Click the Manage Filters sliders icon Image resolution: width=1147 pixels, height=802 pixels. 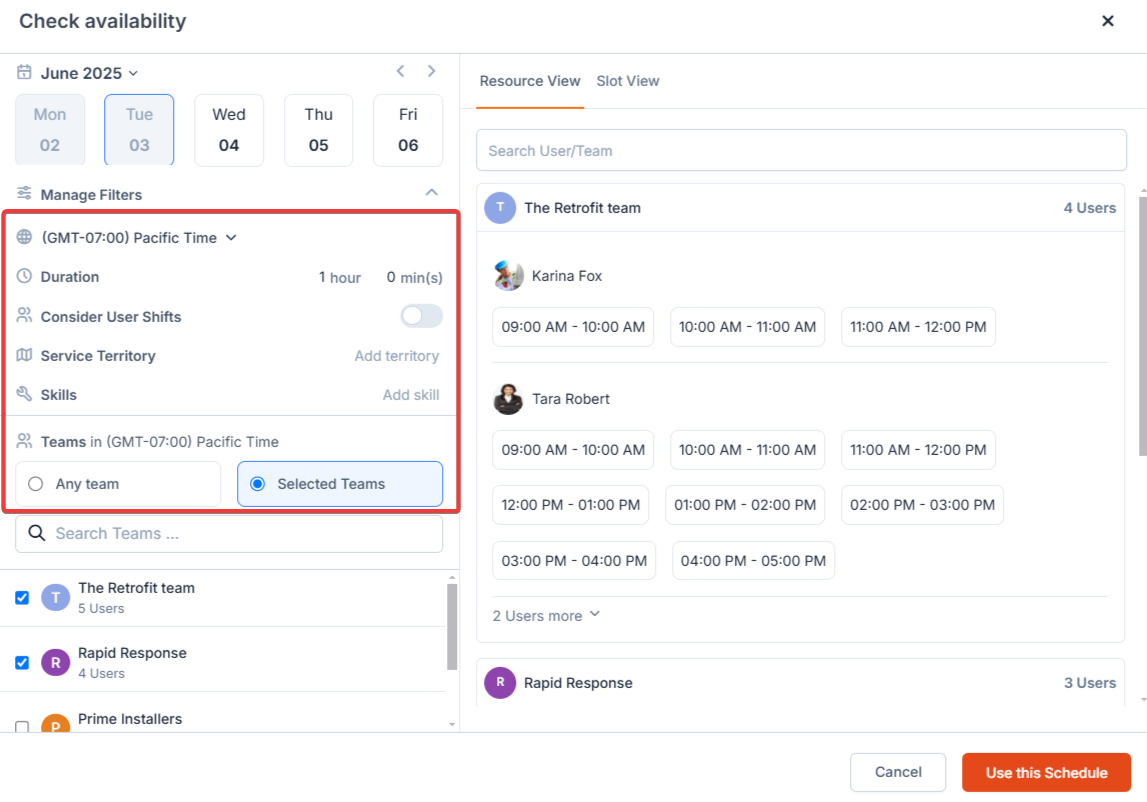(x=24, y=194)
